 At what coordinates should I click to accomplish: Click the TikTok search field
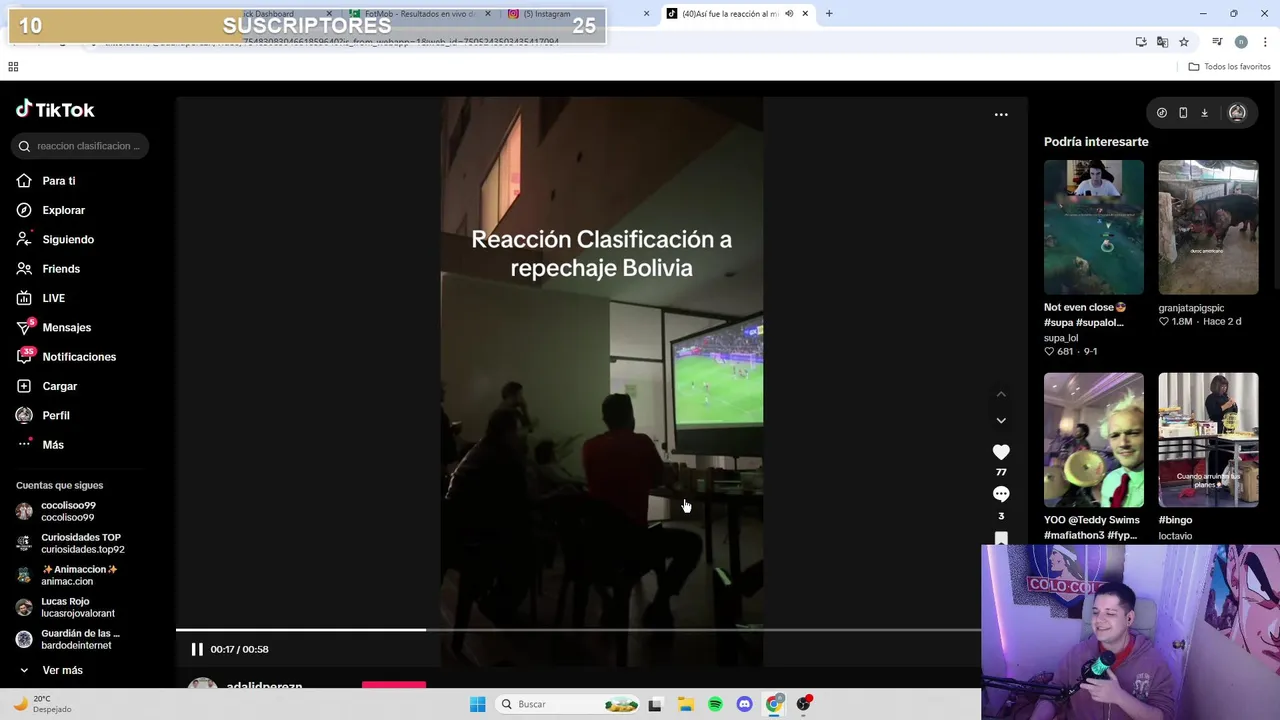(x=80, y=146)
